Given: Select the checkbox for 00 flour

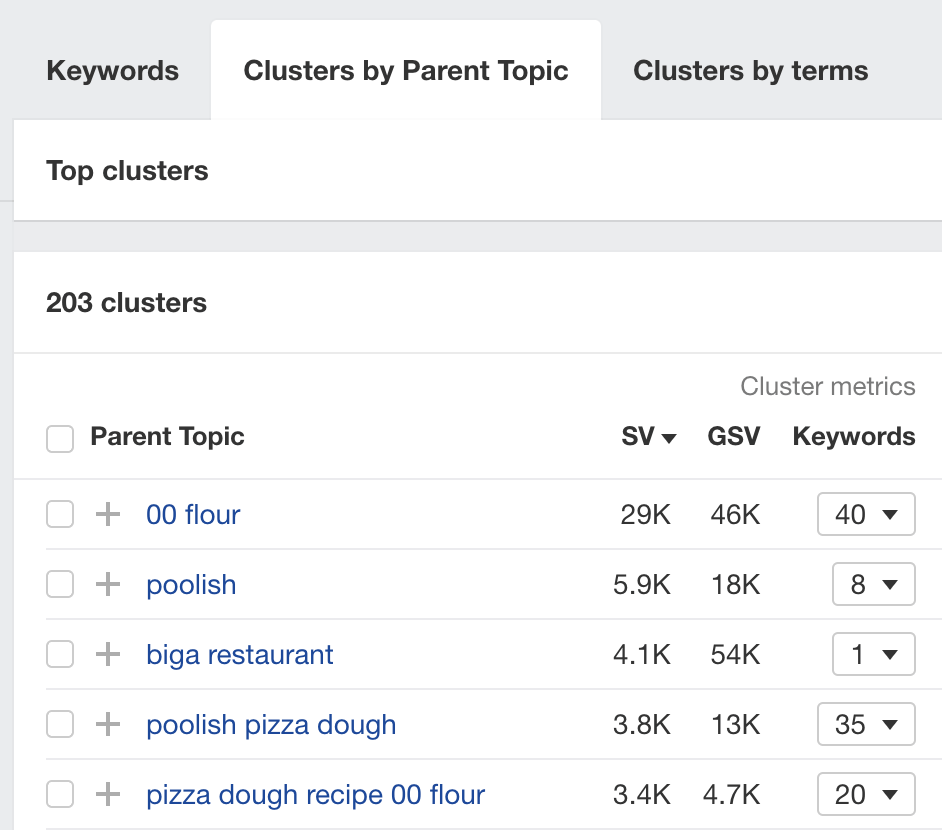Looking at the screenshot, I should click(60, 514).
